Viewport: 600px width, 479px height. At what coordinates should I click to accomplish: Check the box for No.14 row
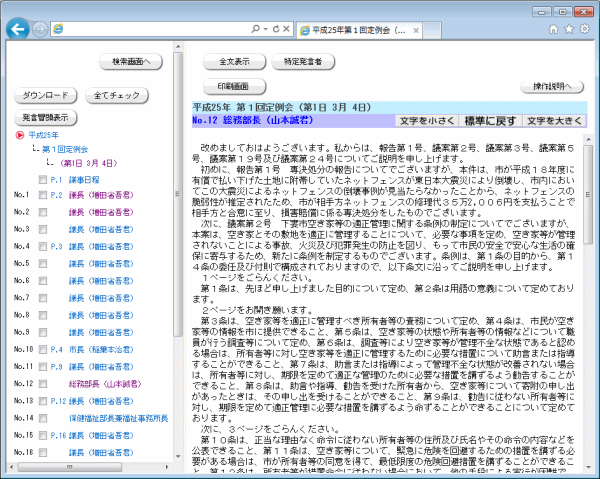click(43, 419)
